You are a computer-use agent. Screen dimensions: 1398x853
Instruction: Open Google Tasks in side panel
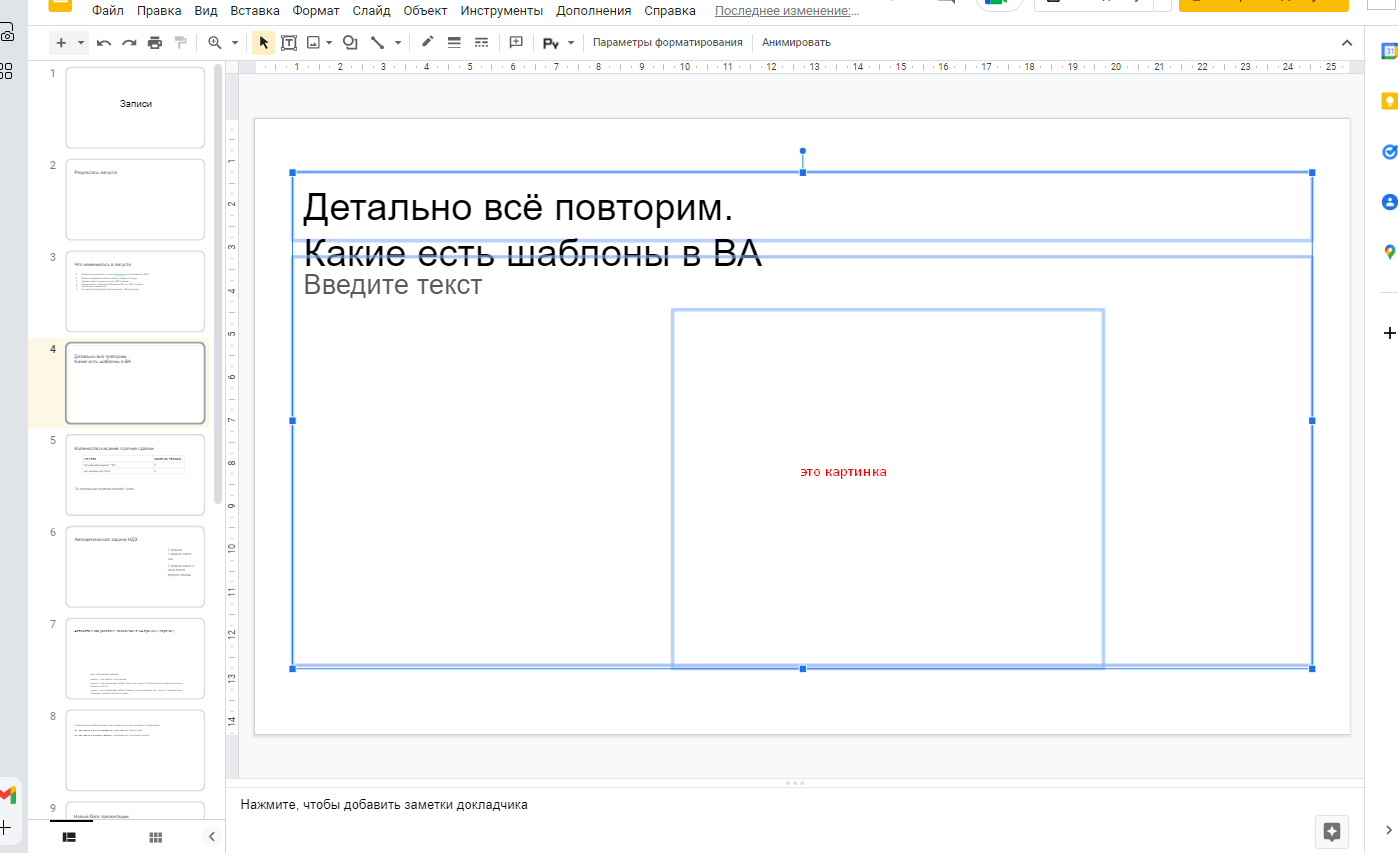(x=1389, y=152)
